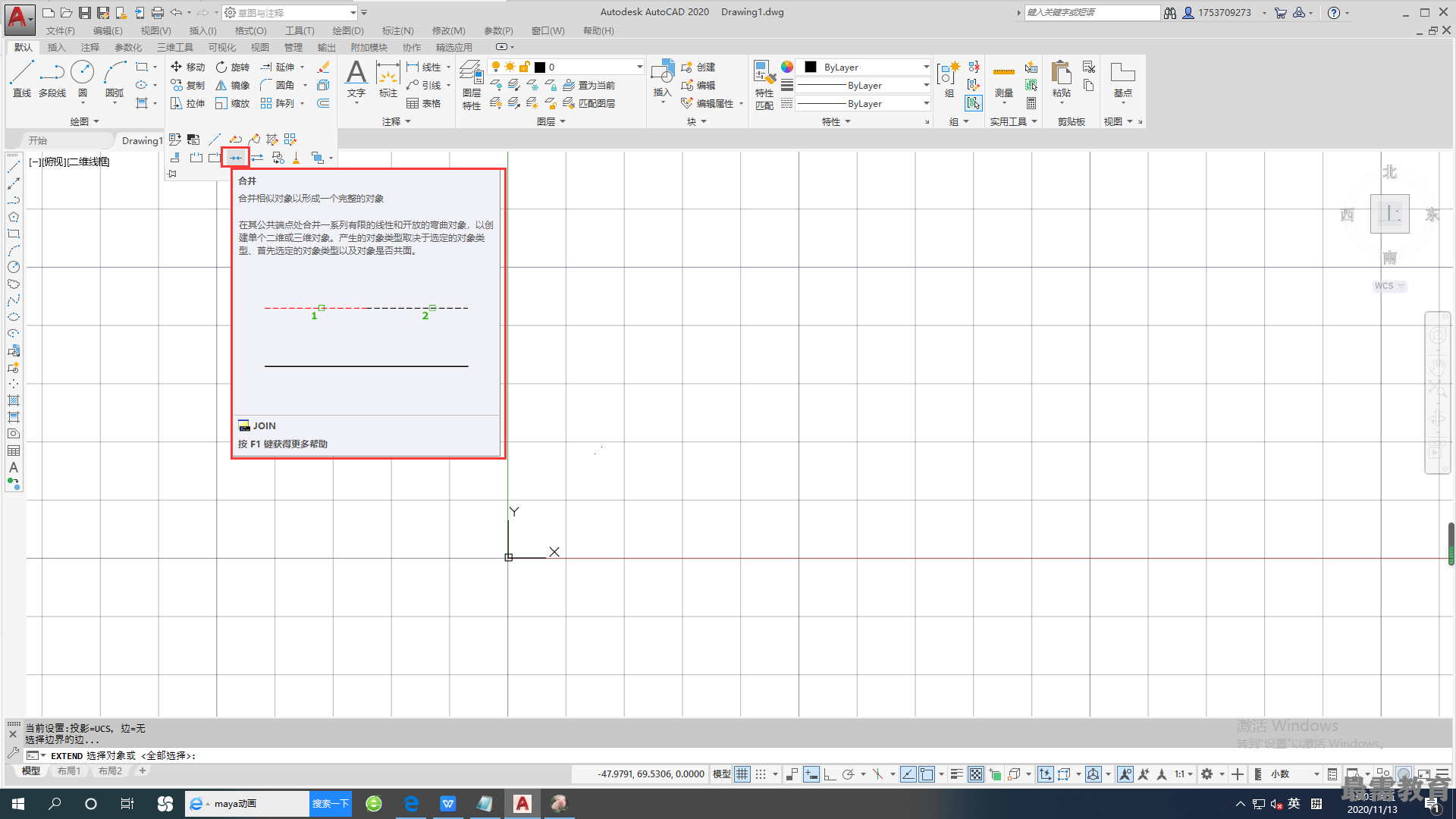This screenshot has height=819, width=1456.
Task: Click the 引线 leader button
Action: pos(424,85)
